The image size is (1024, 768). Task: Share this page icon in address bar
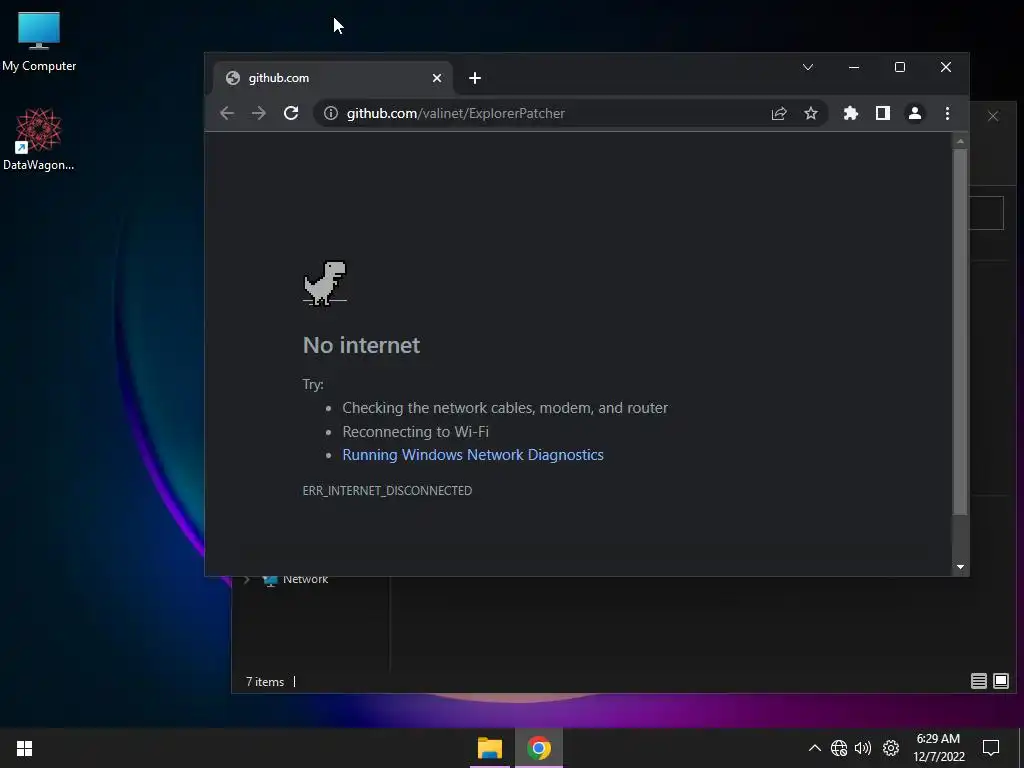coord(778,113)
